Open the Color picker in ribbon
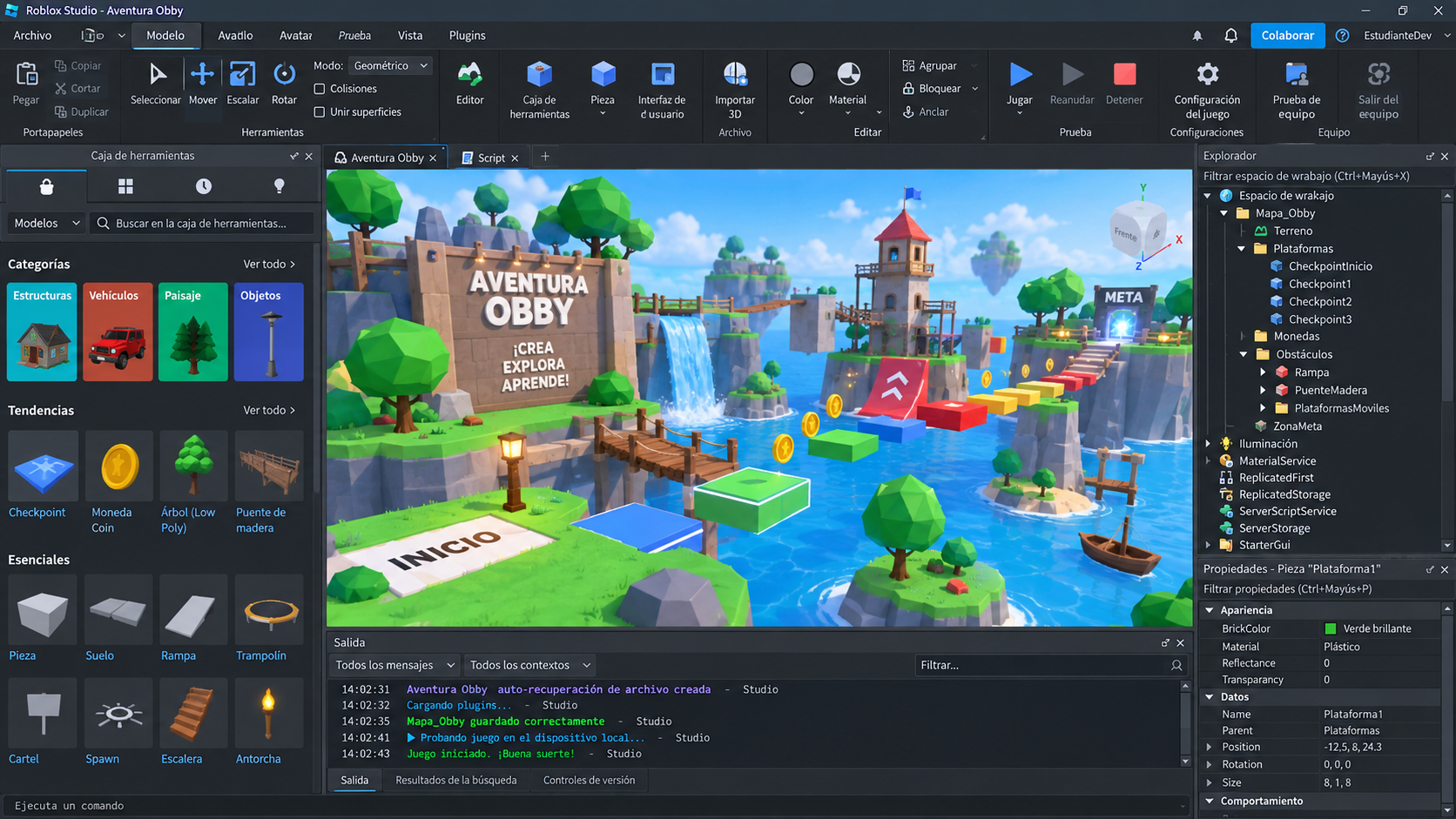This screenshot has height=819, width=1456. click(801, 87)
